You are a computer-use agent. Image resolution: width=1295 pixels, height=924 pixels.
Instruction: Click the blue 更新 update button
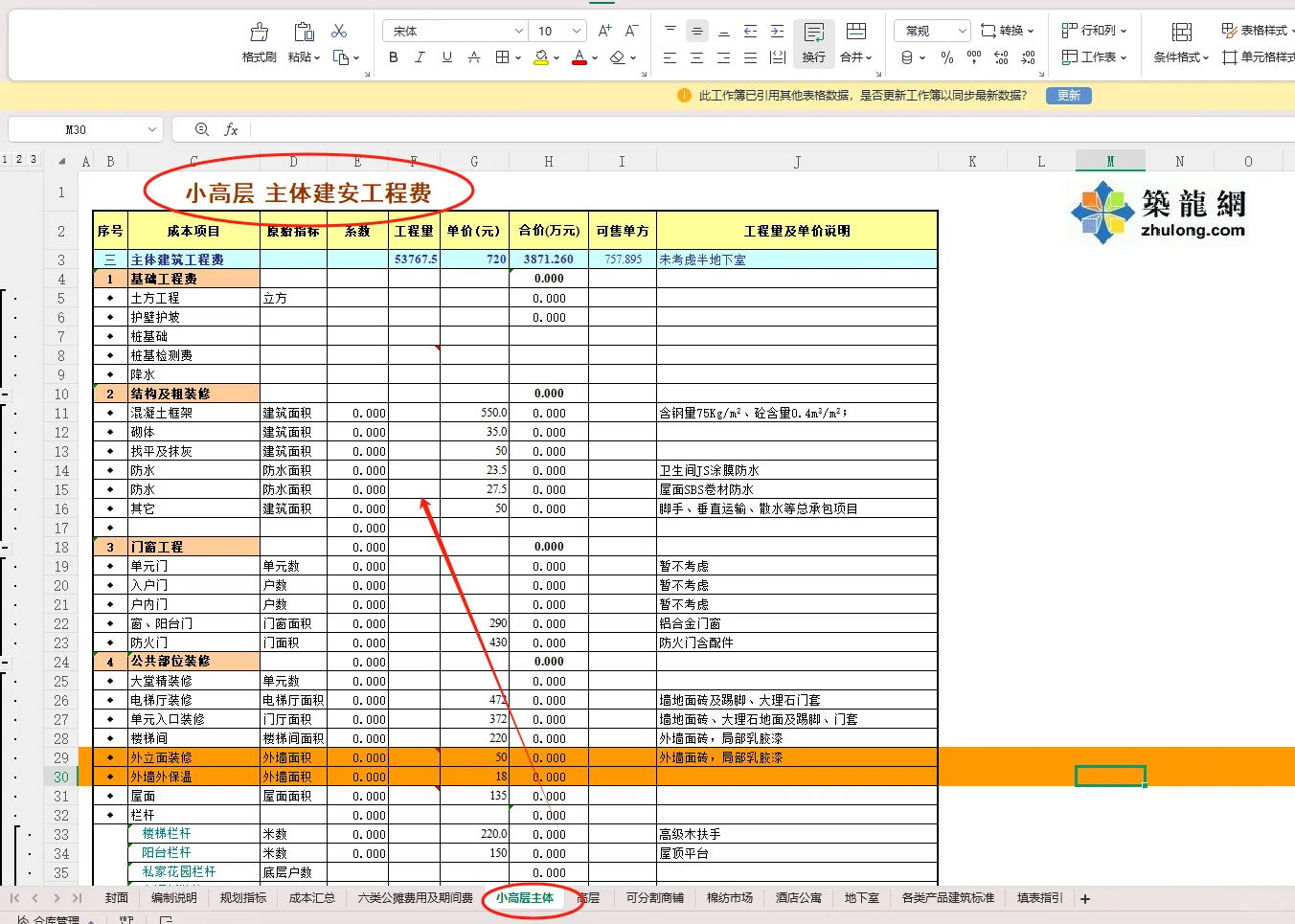pos(1069,96)
